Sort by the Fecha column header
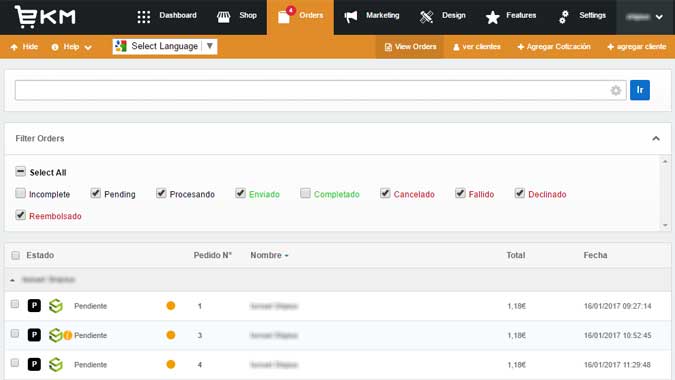Viewport: 675px width, 380px height. pos(595,255)
